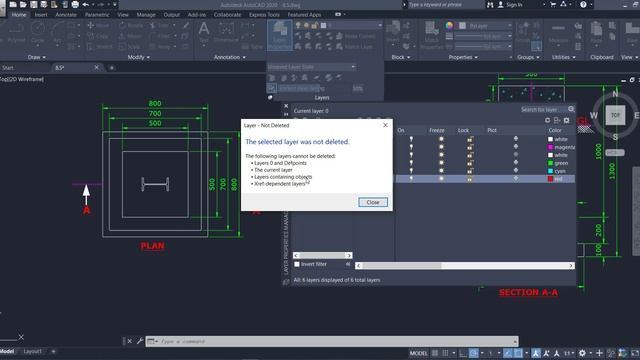
Task: Toggle Lock padlock for the red layer
Action: (470, 179)
